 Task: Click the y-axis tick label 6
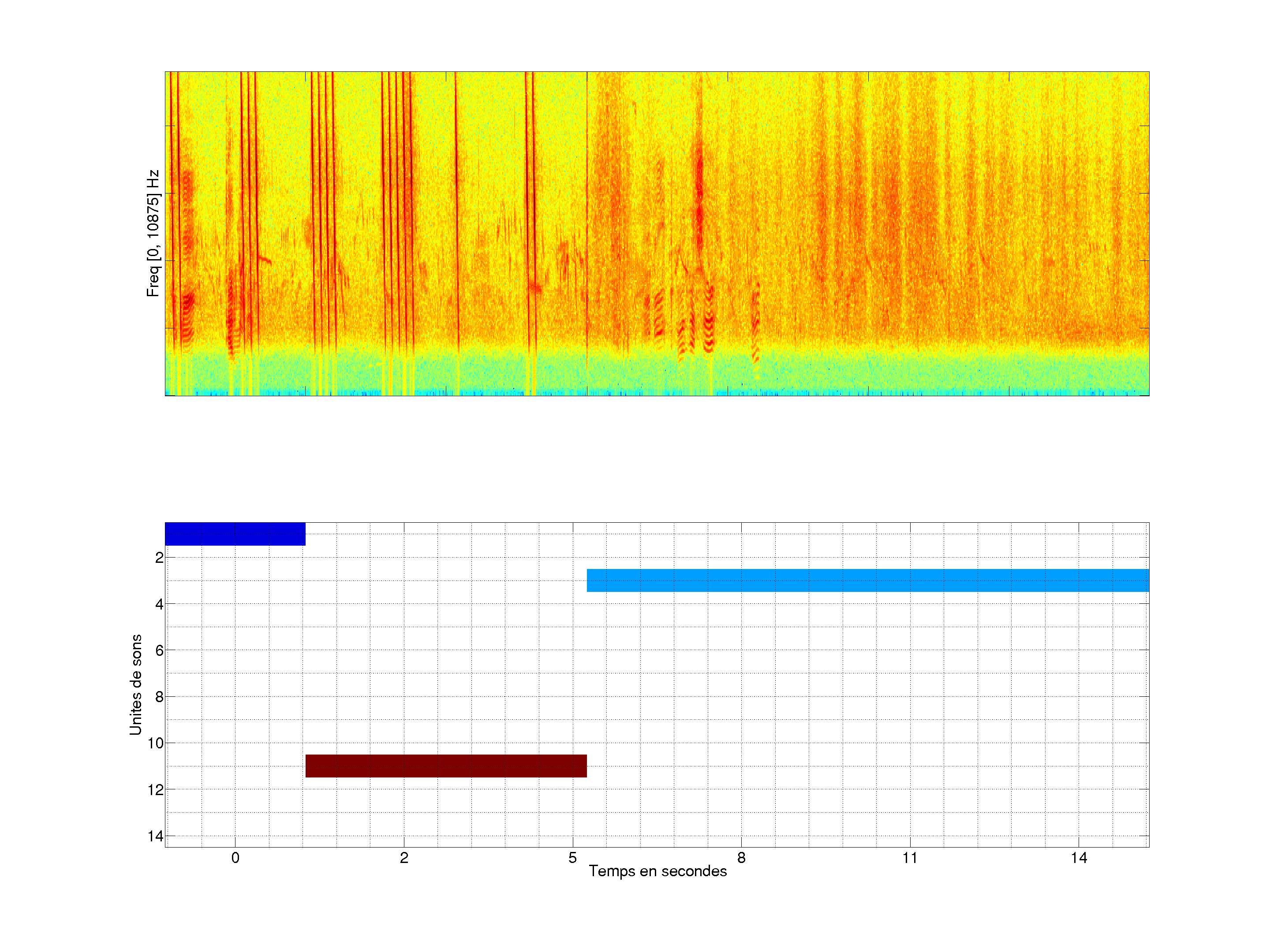pyautogui.click(x=159, y=650)
